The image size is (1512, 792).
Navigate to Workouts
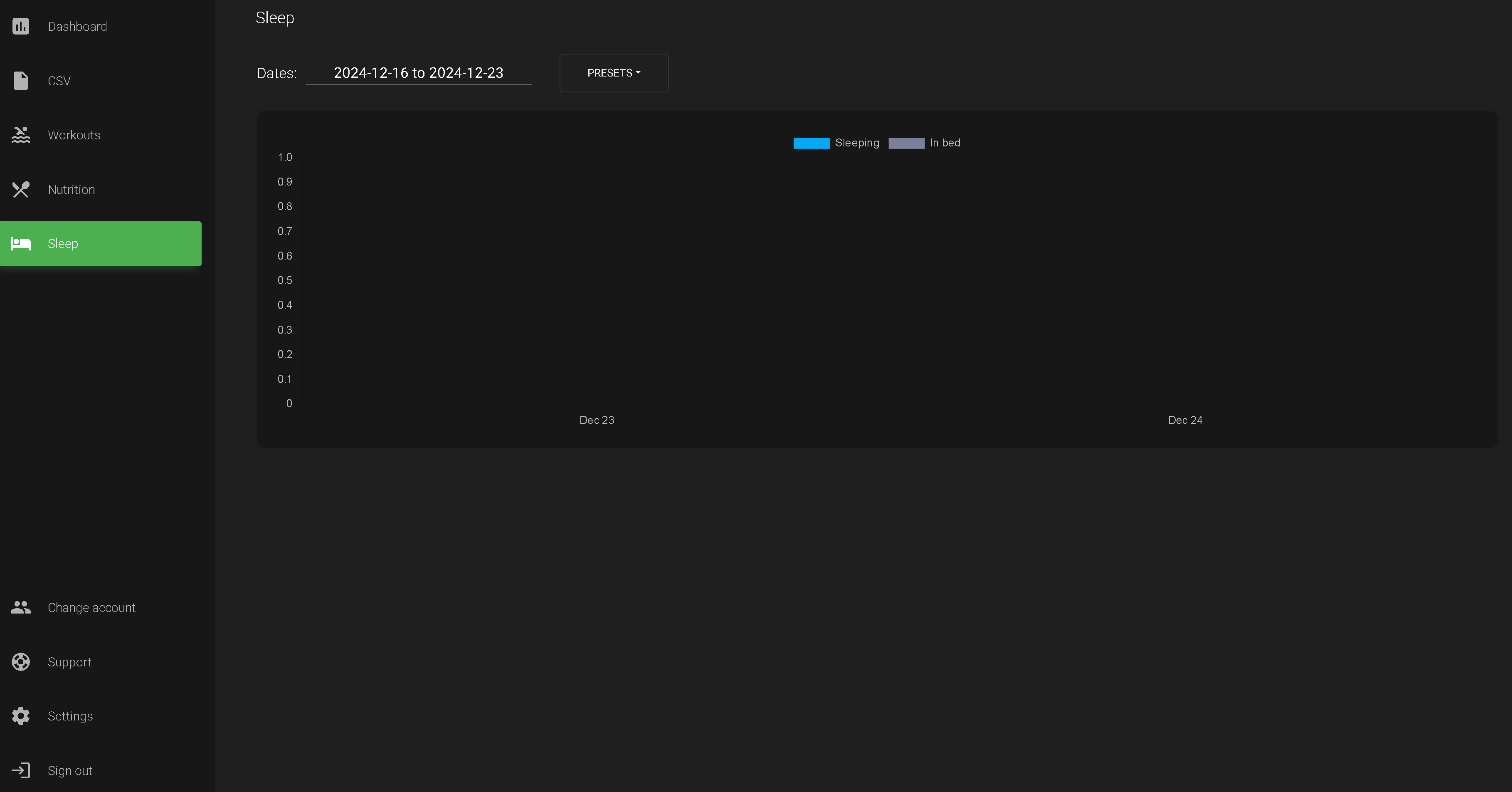(x=100, y=135)
